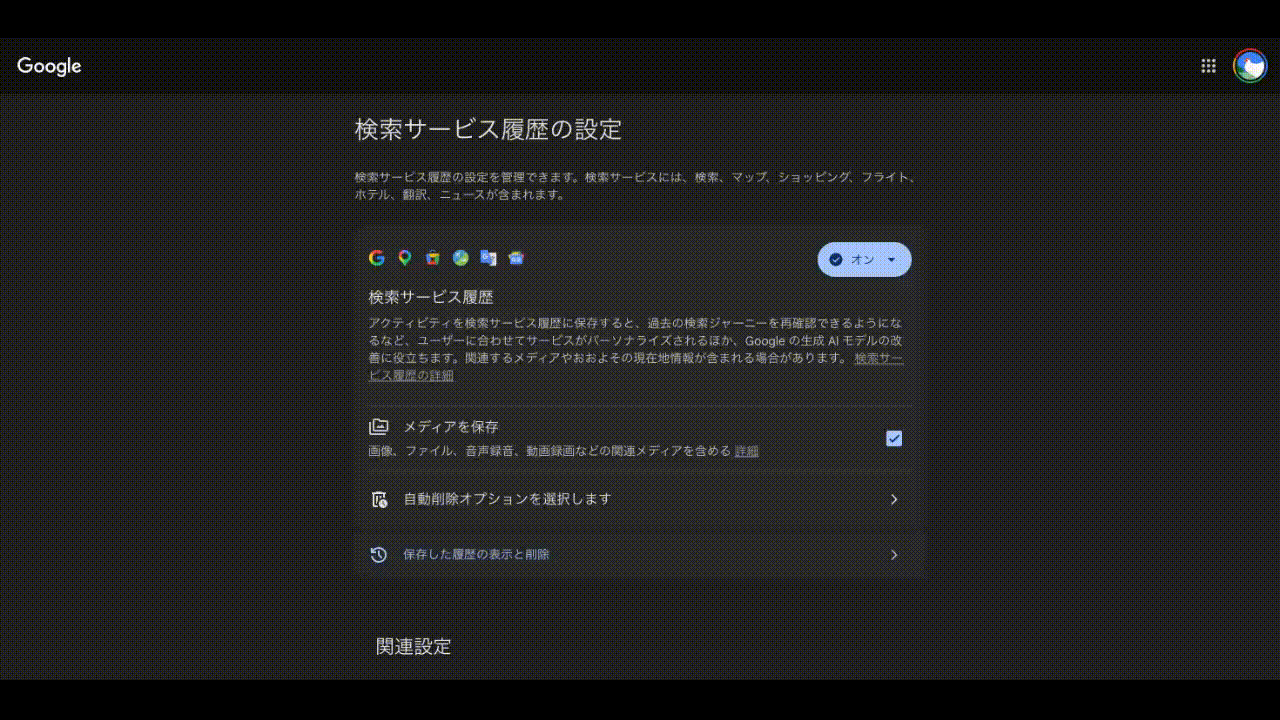Uncheck the メディアを保存 checkbox
1280x720 pixels.
coord(894,438)
